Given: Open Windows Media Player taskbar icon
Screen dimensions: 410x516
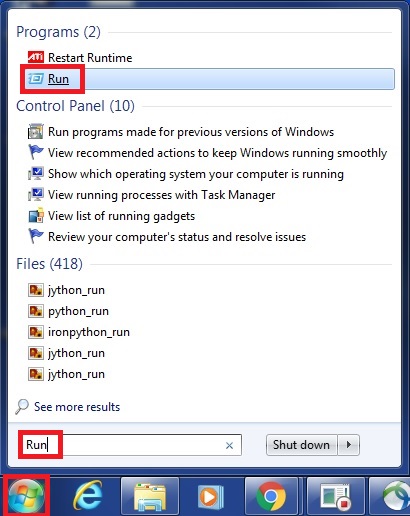Looking at the screenshot, I should pos(210,497).
